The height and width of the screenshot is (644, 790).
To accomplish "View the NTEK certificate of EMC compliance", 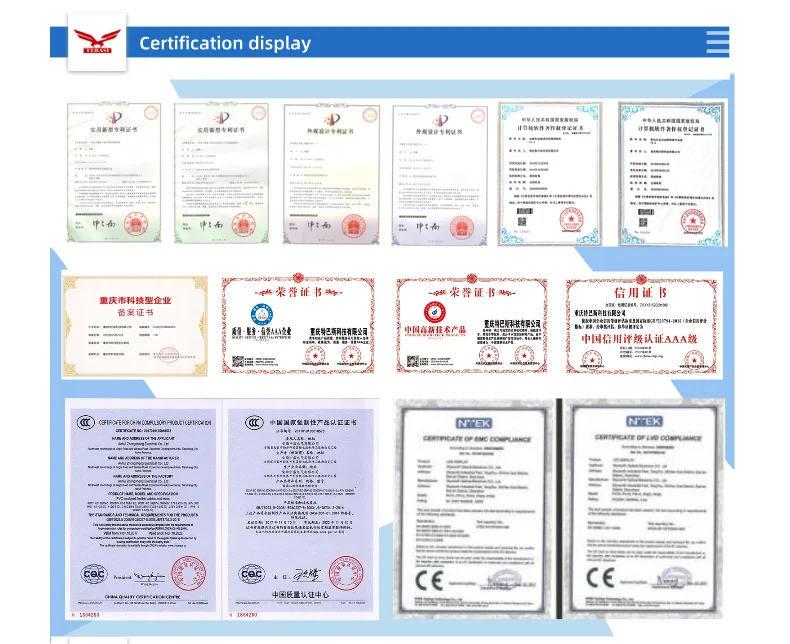I will pyautogui.click(x=474, y=508).
